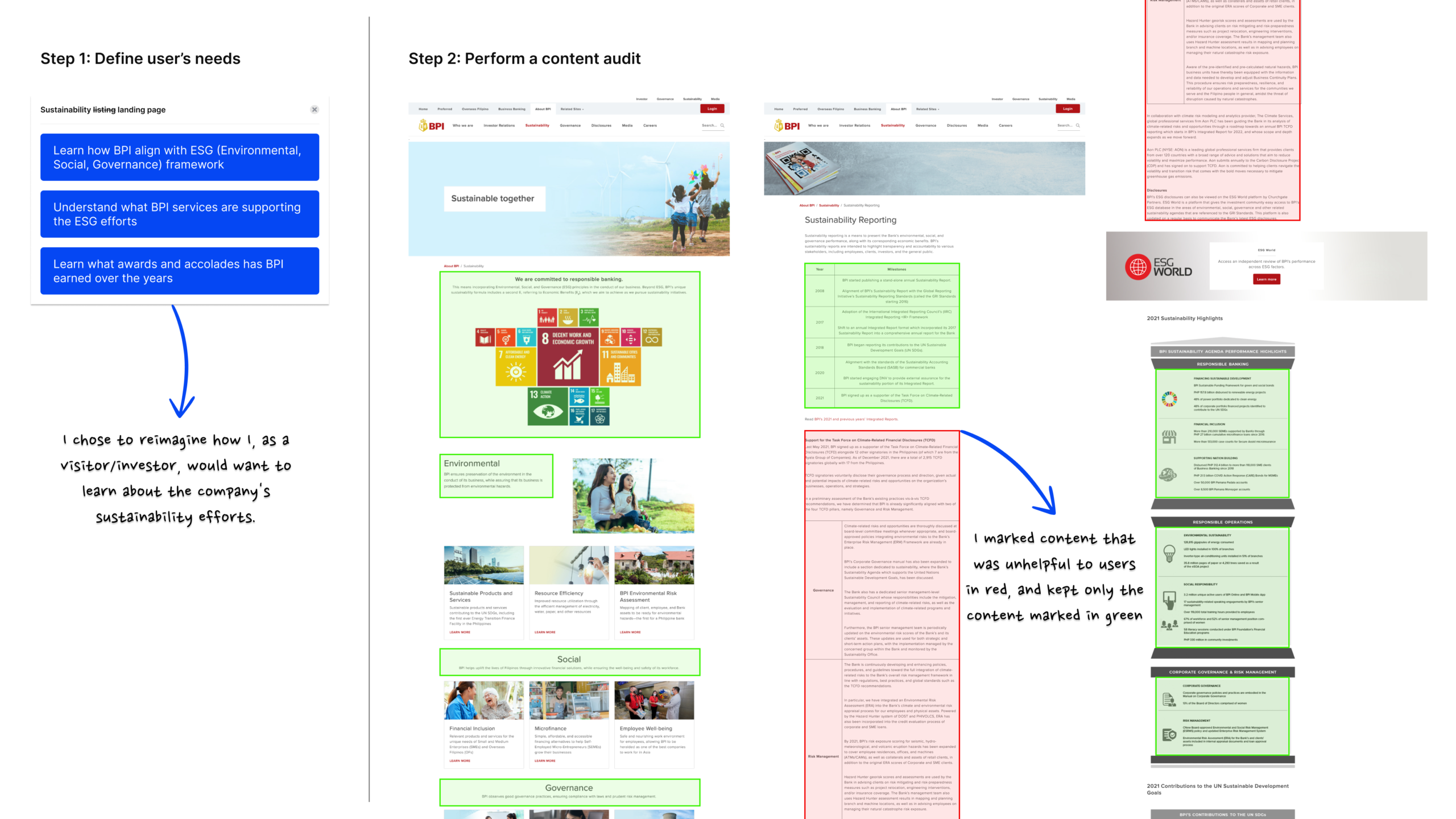Select Sustainability menu on the Sustainability Reporting page
1456x819 pixels.
point(892,125)
